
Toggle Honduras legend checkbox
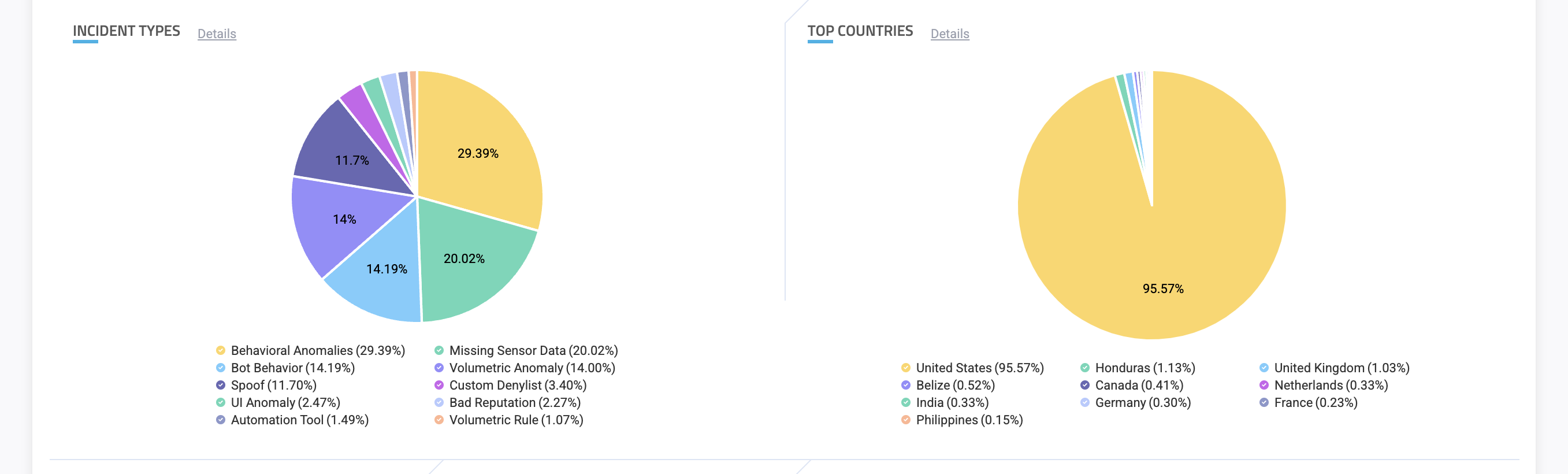pyautogui.click(x=1084, y=368)
